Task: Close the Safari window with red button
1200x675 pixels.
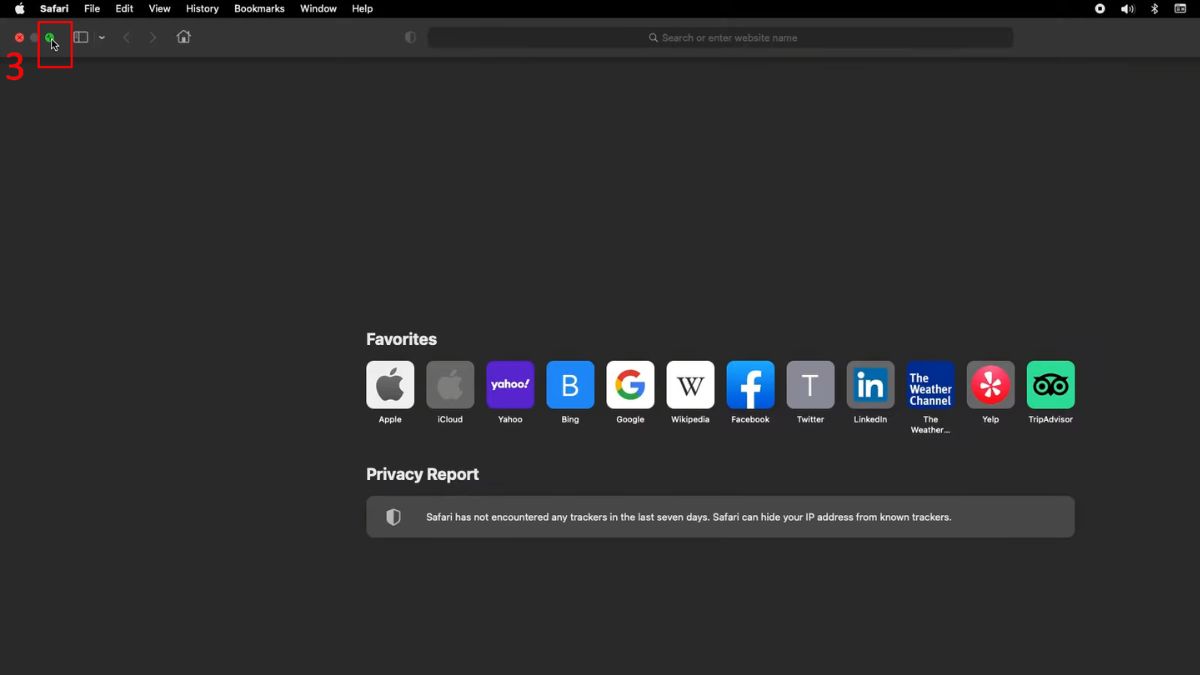Action: coord(19,37)
